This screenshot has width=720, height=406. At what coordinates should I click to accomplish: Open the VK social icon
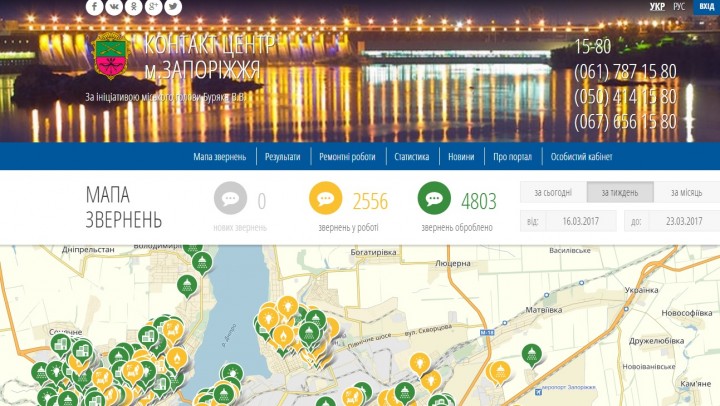114,6
